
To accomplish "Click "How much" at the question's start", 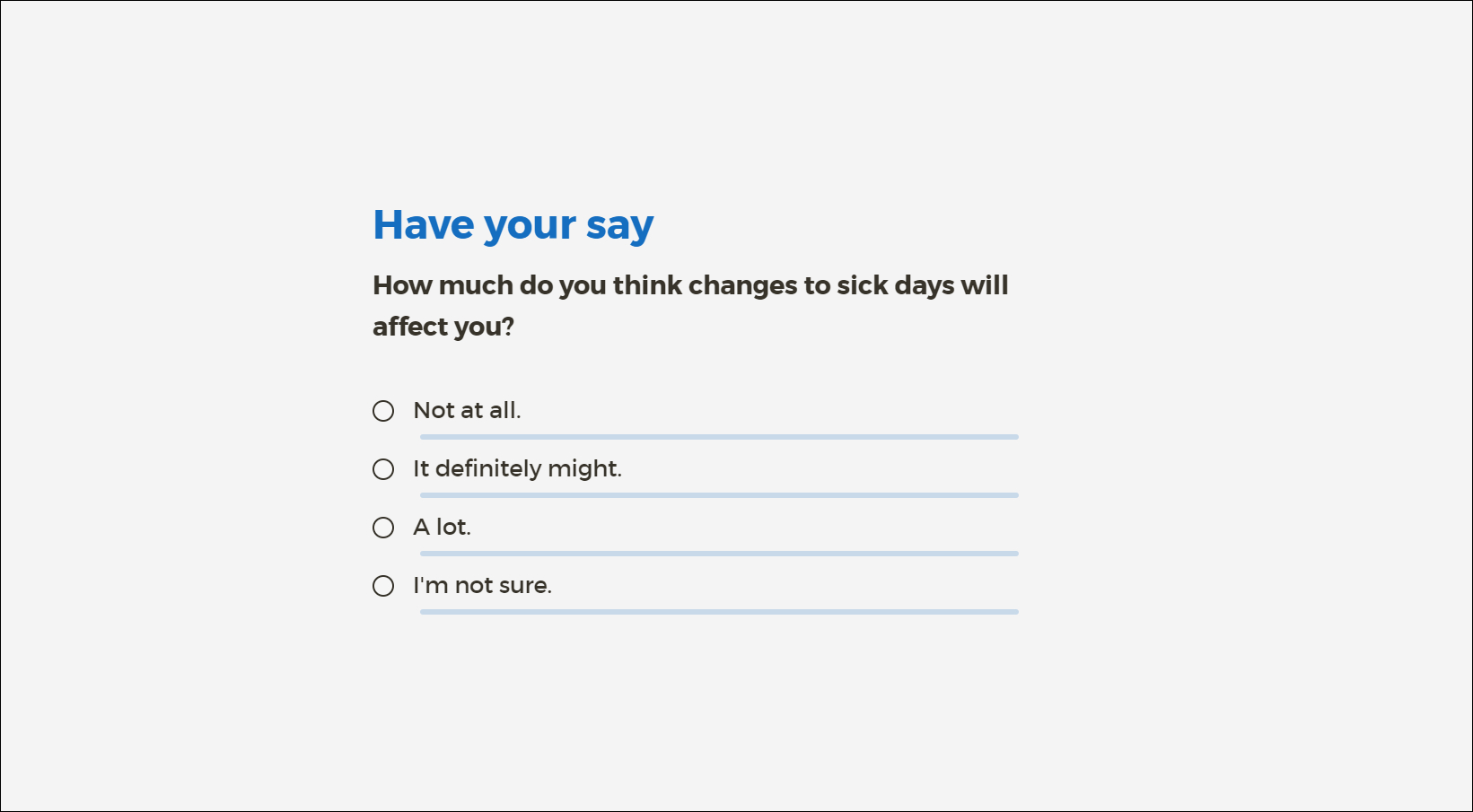I will pos(443,285).
